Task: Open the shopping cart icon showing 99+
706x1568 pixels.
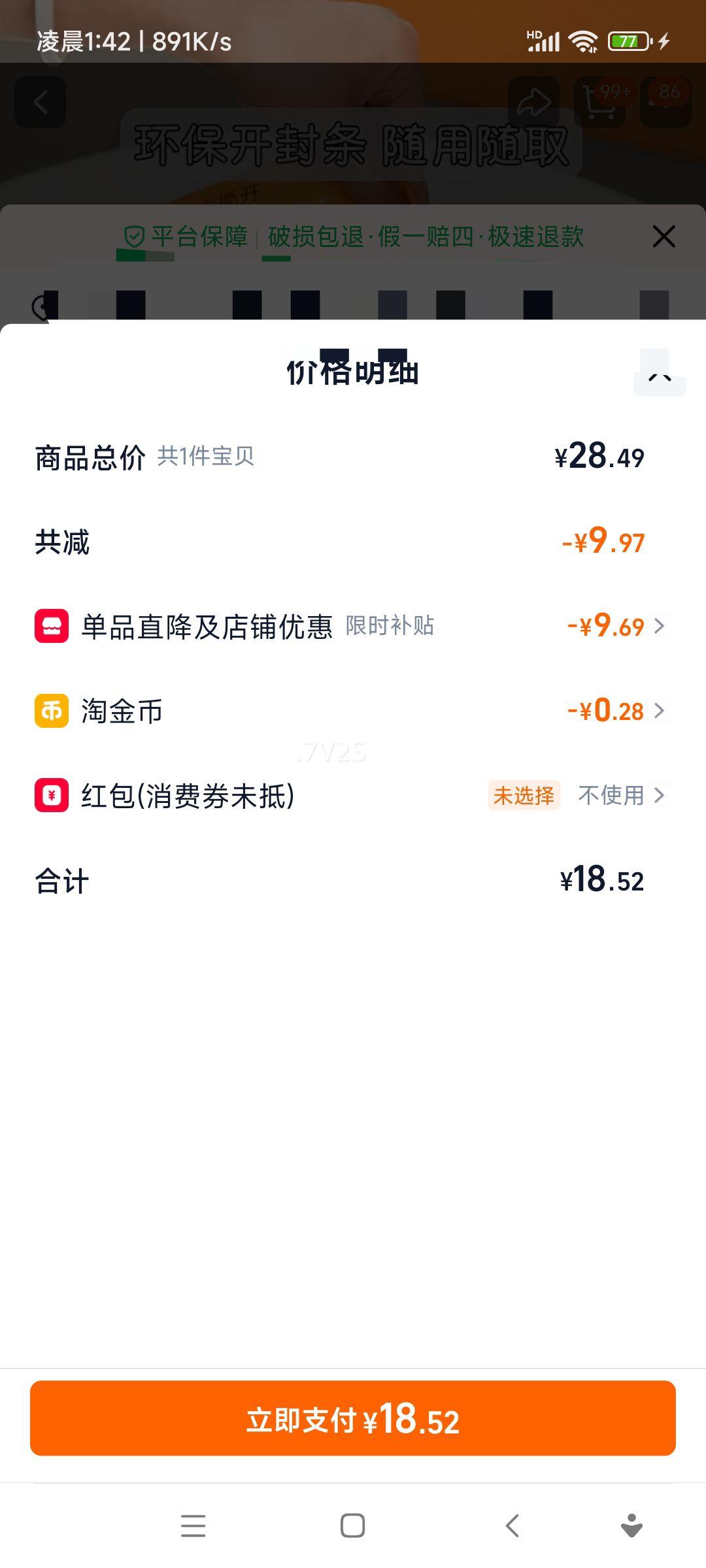Action: [599, 103]
